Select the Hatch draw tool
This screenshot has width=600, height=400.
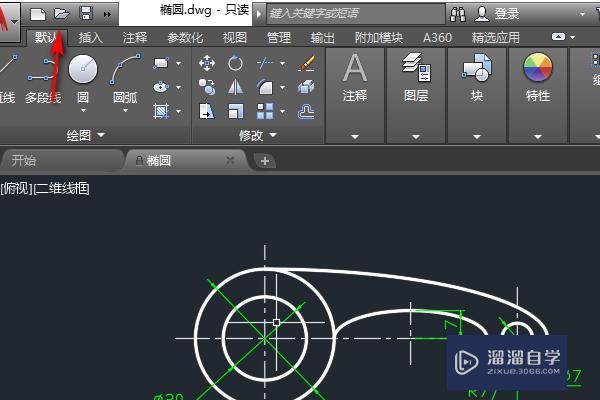[161, 111]
